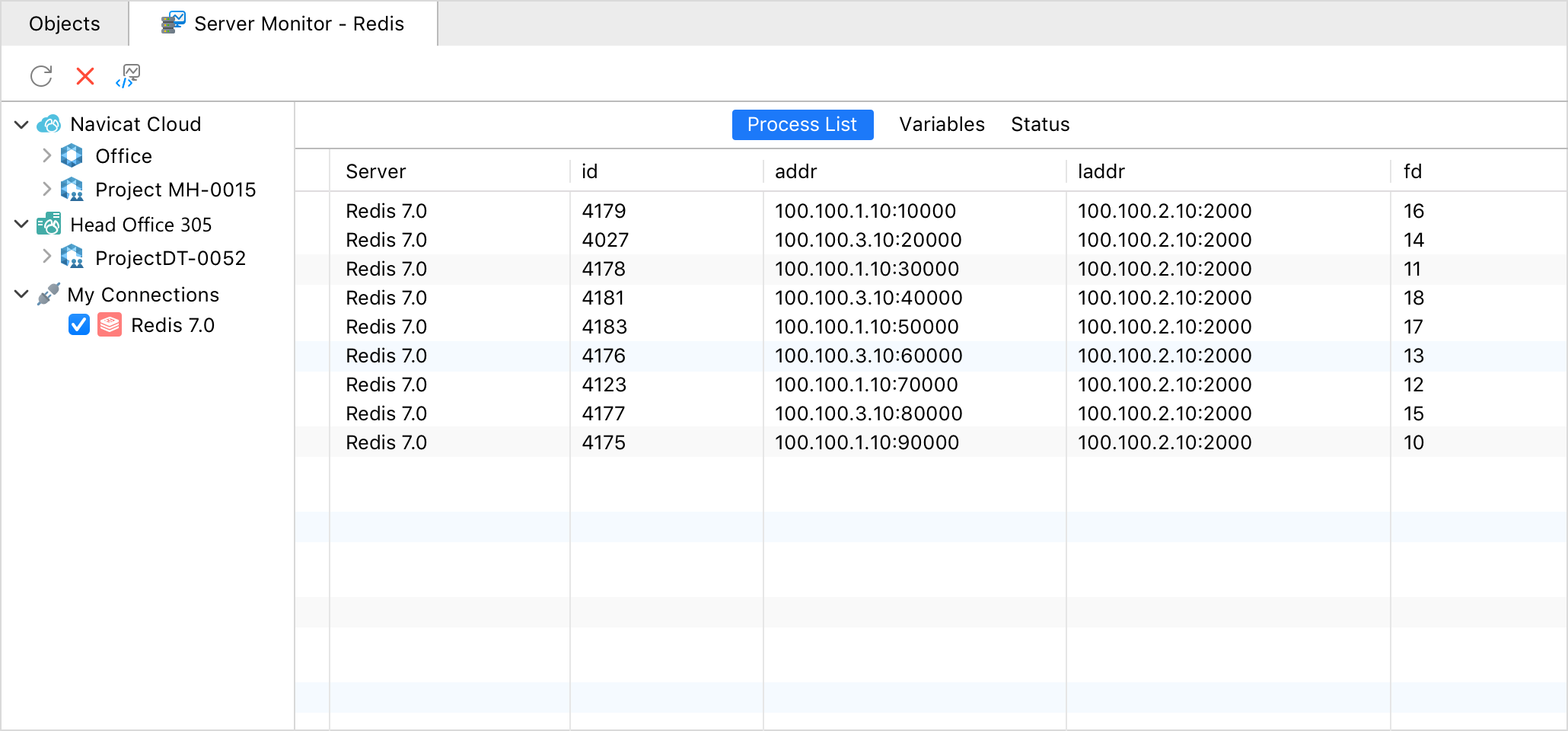Click the fd value 14
The height and width of the screenshot is (731, 1568).
tap(1413, 240)
